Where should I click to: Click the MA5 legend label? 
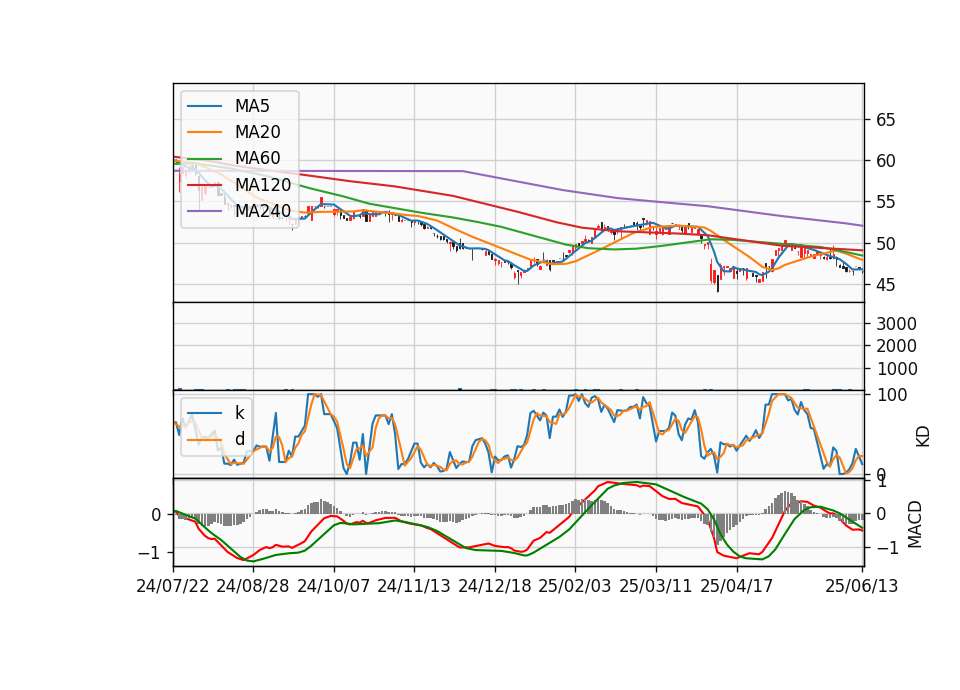tap(252, 106)
